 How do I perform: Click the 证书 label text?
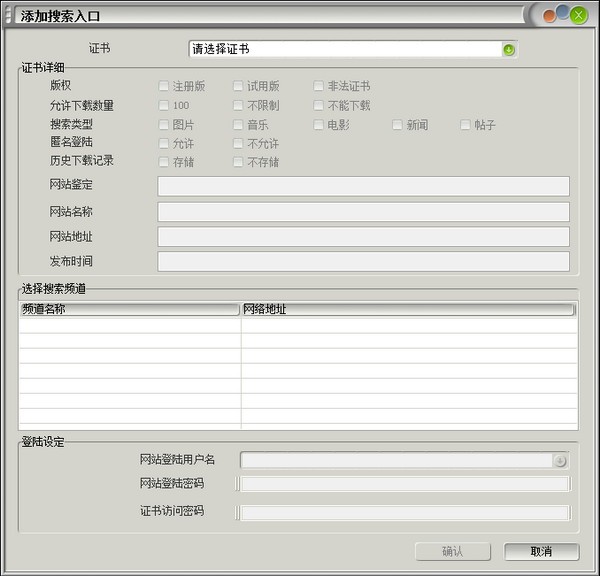coord(99,48)
